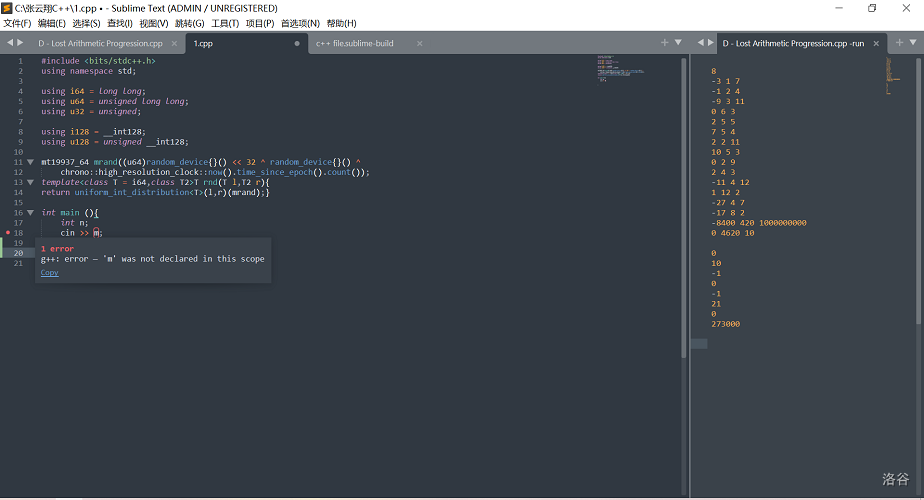924x500 pixels.
Task: Close the right pane run output tab
Action: 877,44
